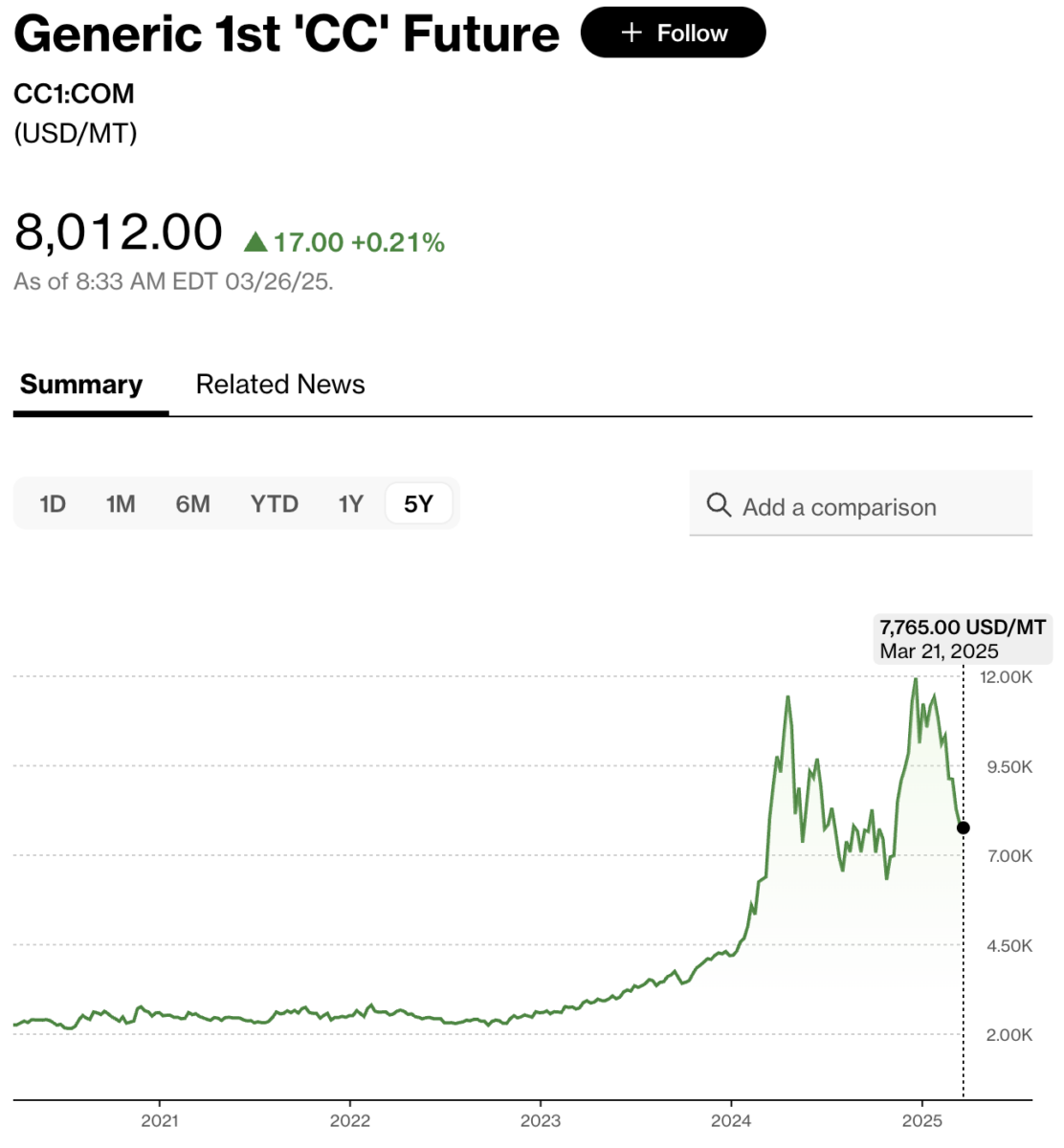Click the Follow button
Image resolution: width=1064 pixels, height=1148 pixels.
[673, 33]
